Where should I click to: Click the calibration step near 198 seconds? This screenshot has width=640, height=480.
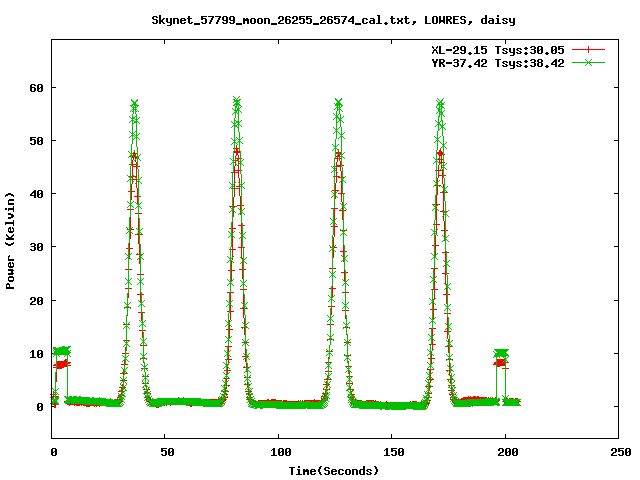pyautogui.click(x=501, y=355)
